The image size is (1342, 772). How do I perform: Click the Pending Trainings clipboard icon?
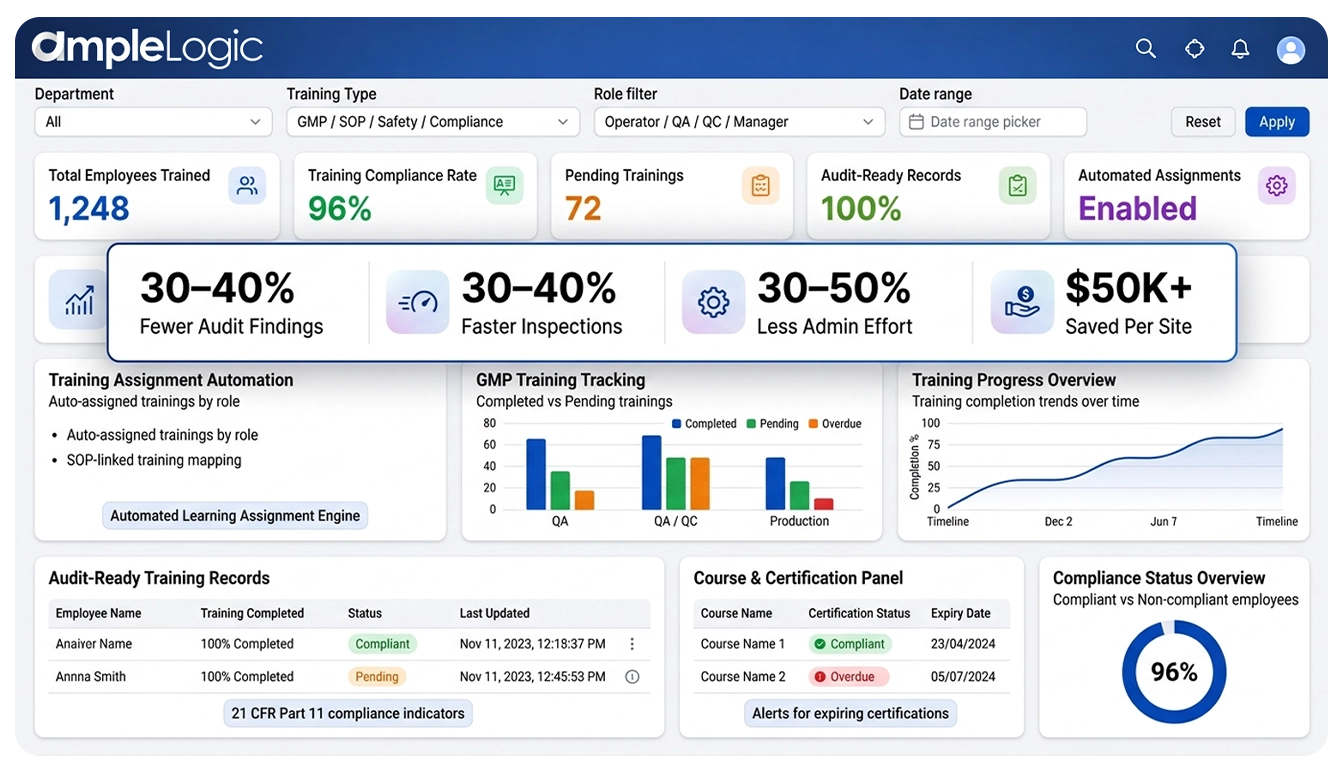(x=760, y=186)
